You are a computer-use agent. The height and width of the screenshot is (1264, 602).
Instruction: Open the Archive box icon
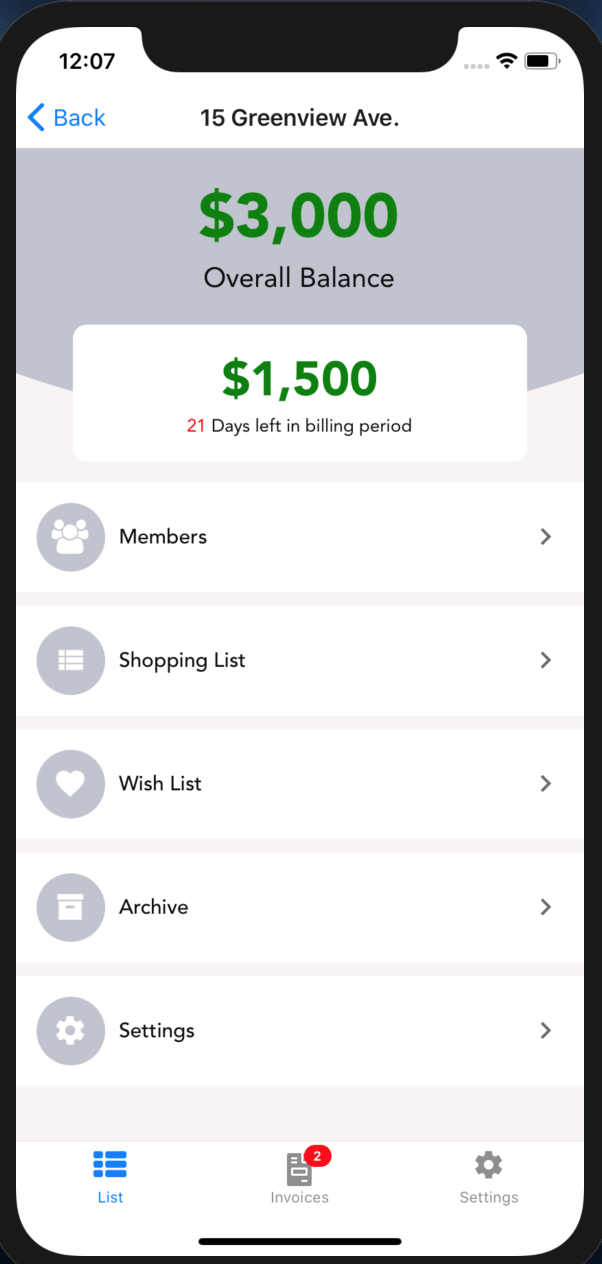(70, 907)
